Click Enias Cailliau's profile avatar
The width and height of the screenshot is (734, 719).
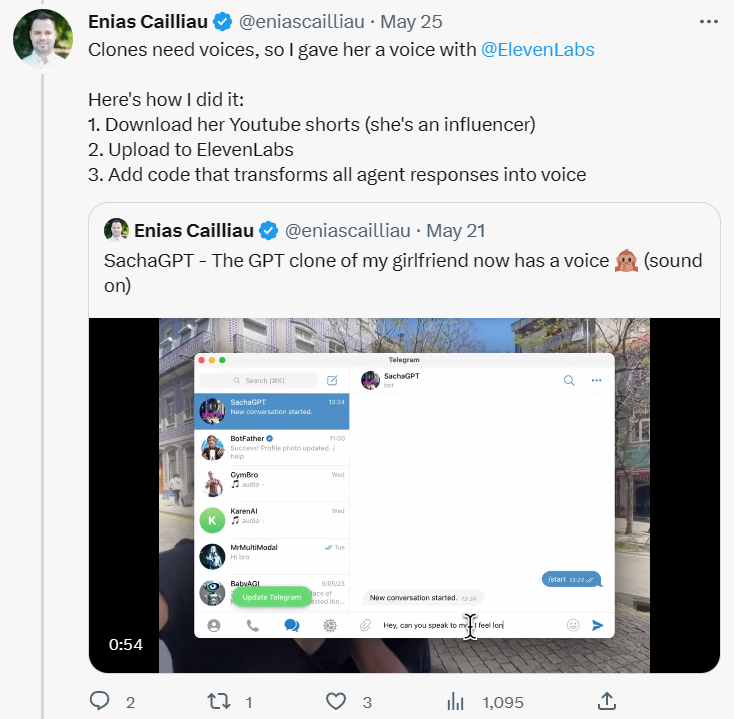[42, 39]
